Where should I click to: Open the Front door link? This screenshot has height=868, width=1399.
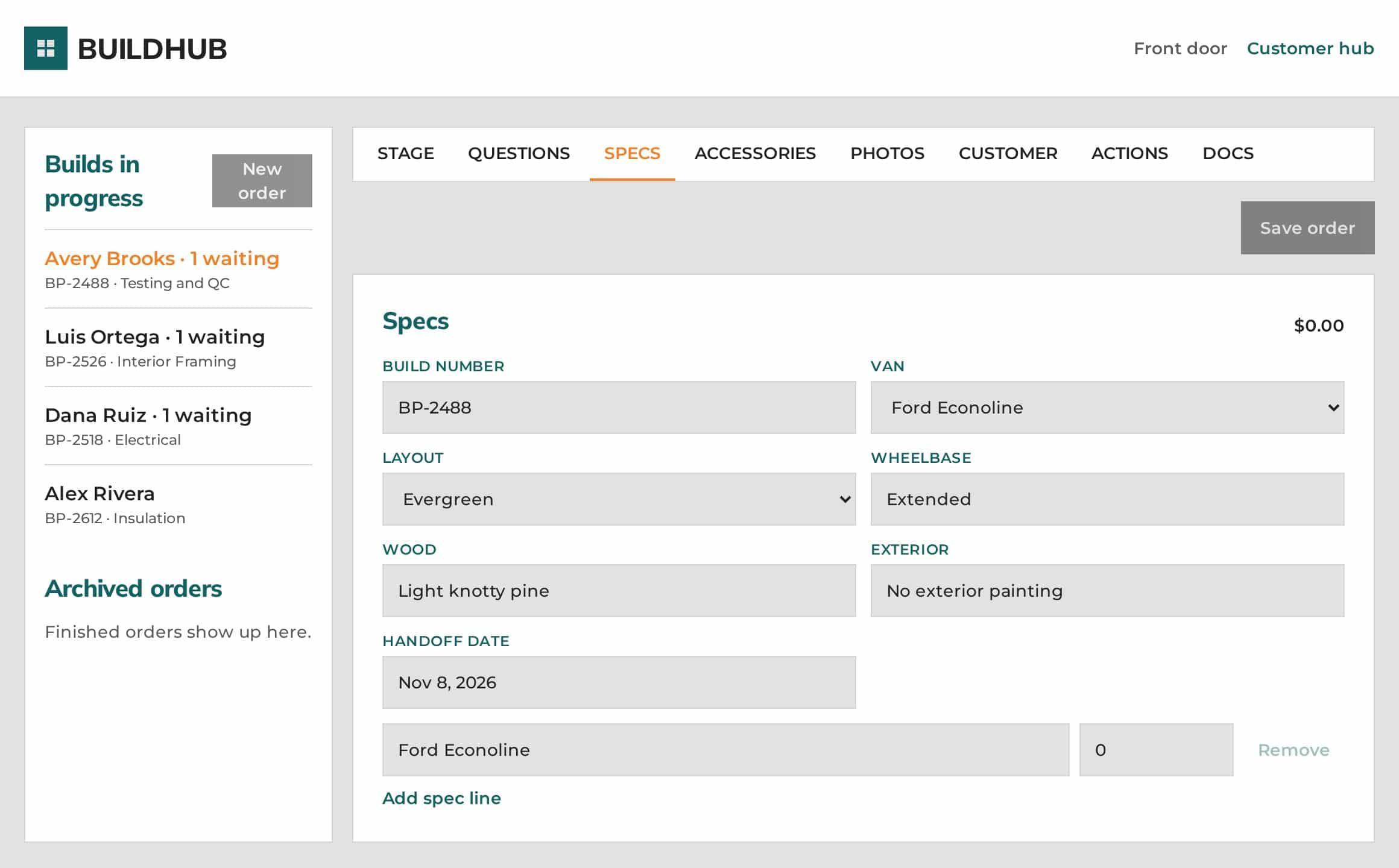pos(1180,48)
